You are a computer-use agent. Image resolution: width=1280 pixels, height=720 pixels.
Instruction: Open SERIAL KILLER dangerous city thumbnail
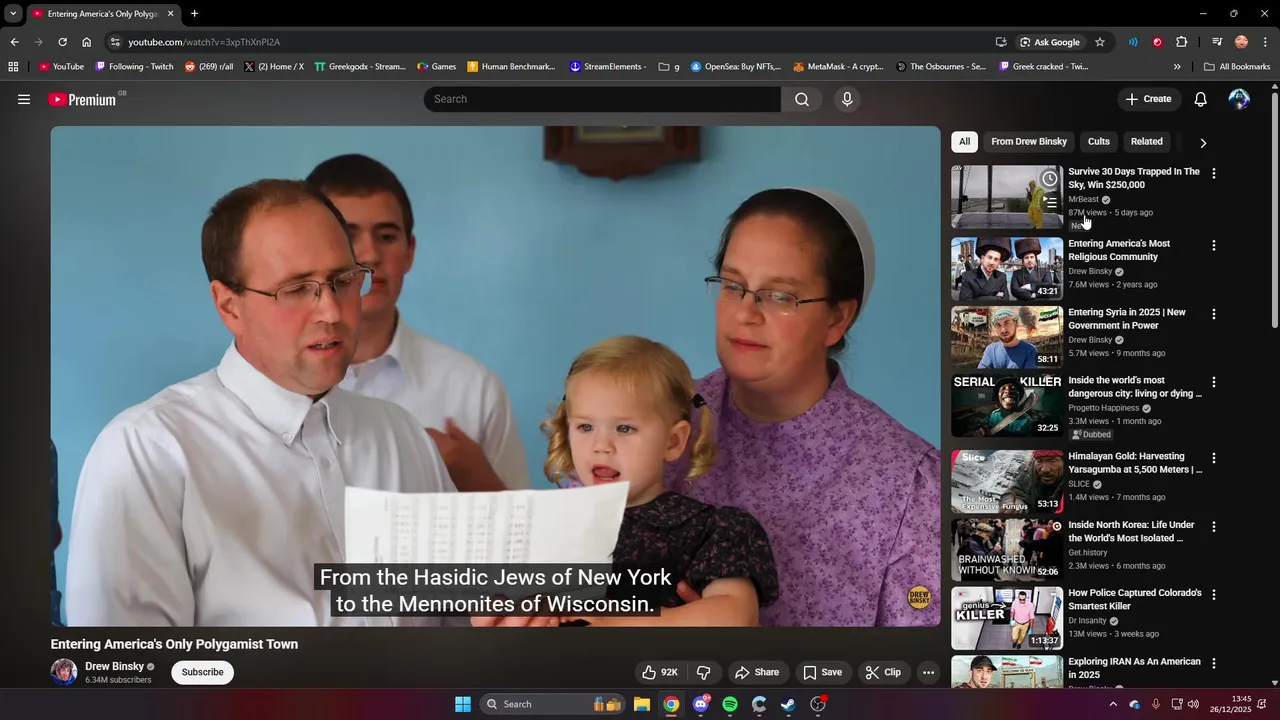1006,405
